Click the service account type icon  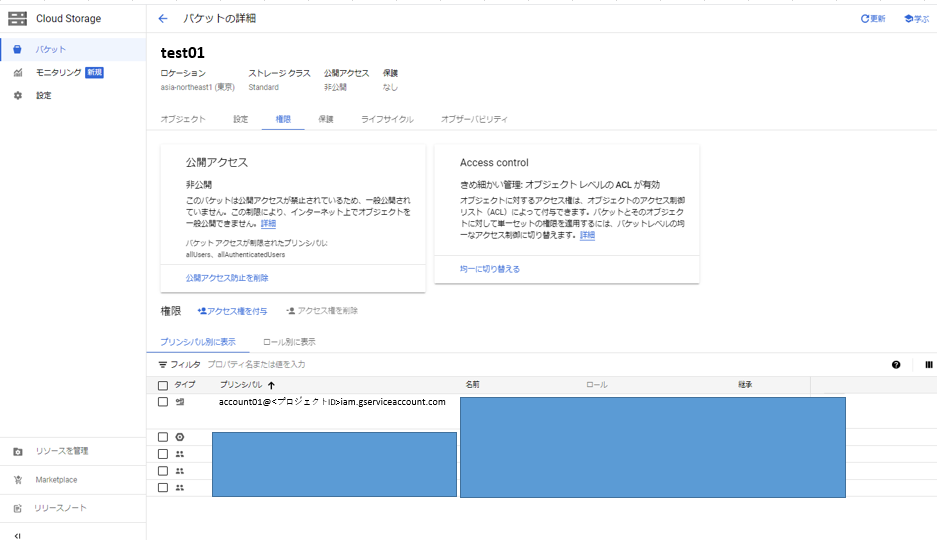180,402
